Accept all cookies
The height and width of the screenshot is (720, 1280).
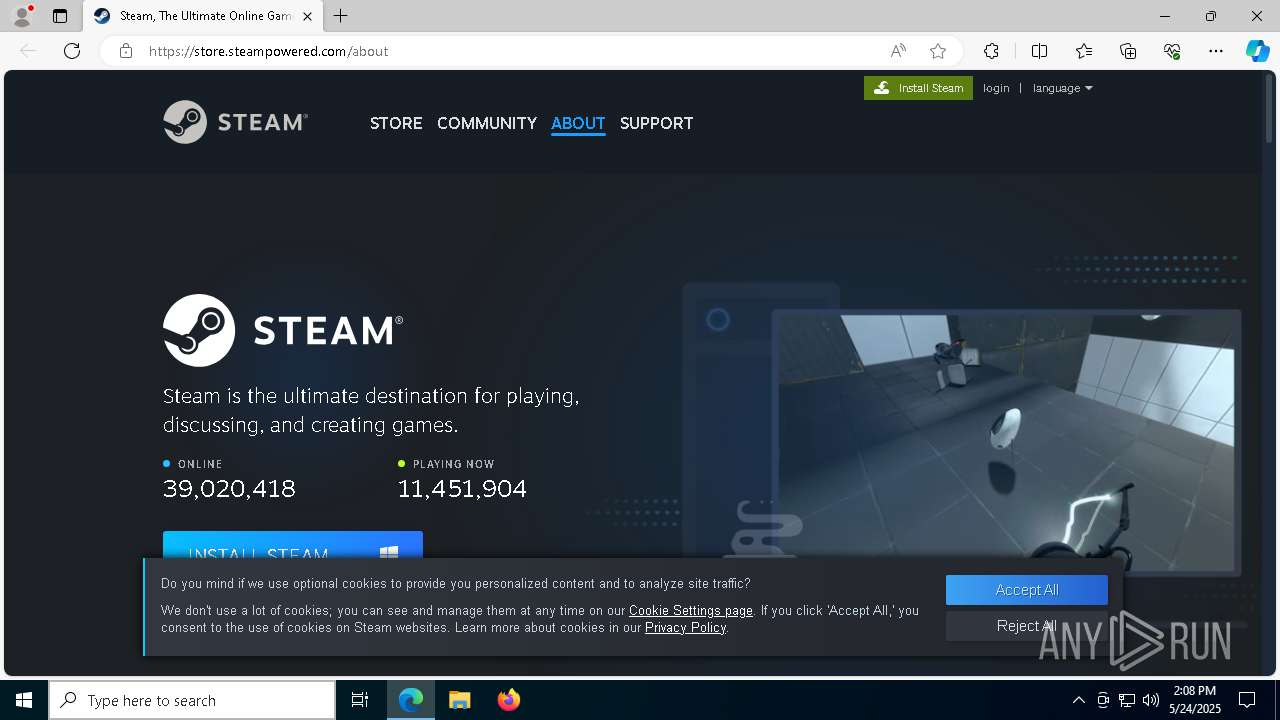click(x=1027, y=590)
